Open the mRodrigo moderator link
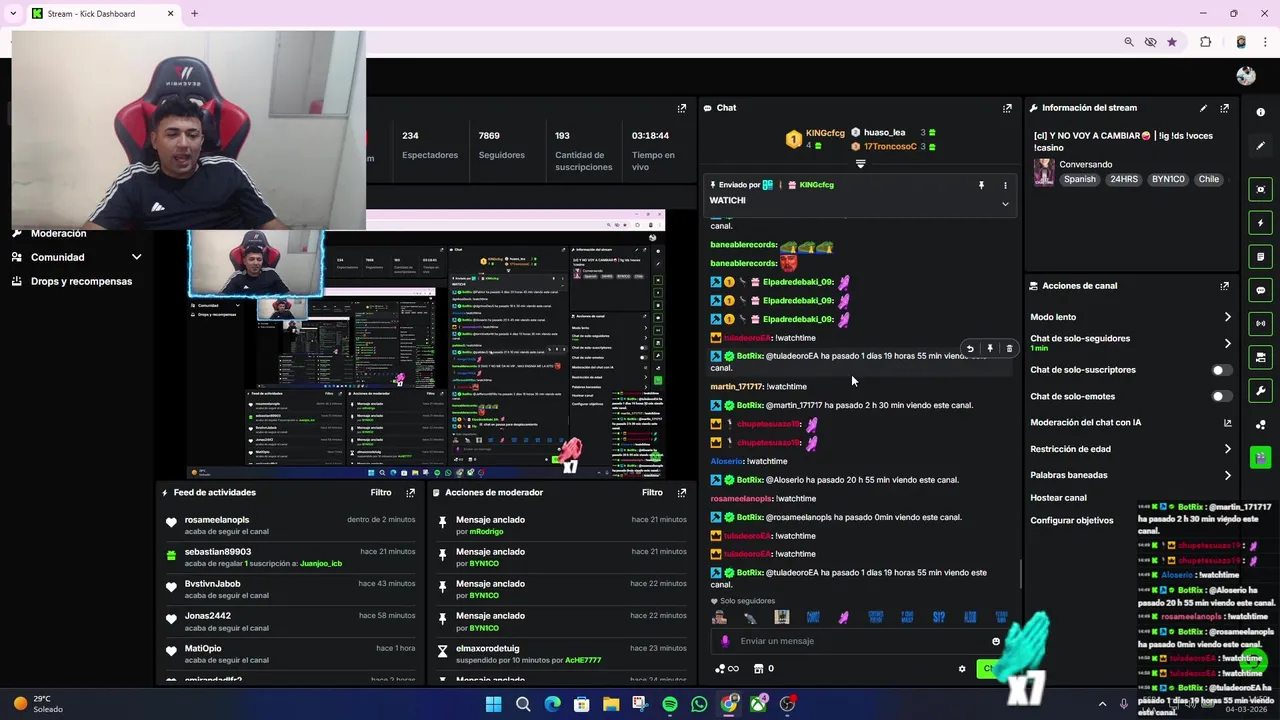The width and height of the screenshot is (1280, 720). 486,532
